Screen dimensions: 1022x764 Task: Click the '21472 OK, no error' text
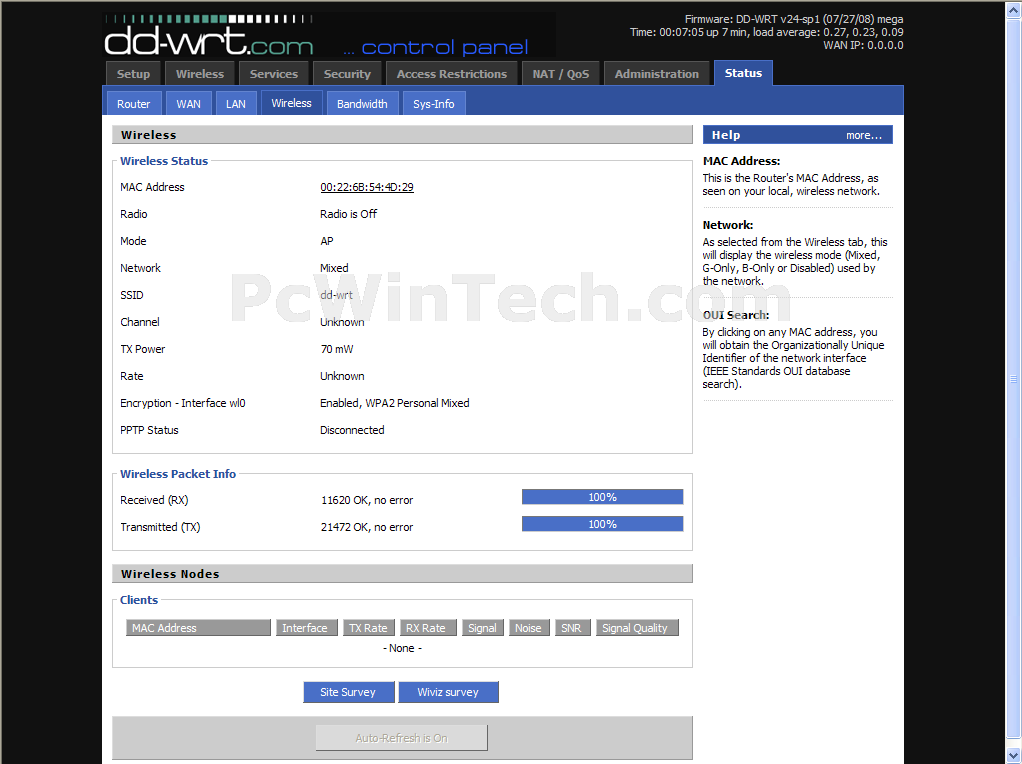[367, 527]
